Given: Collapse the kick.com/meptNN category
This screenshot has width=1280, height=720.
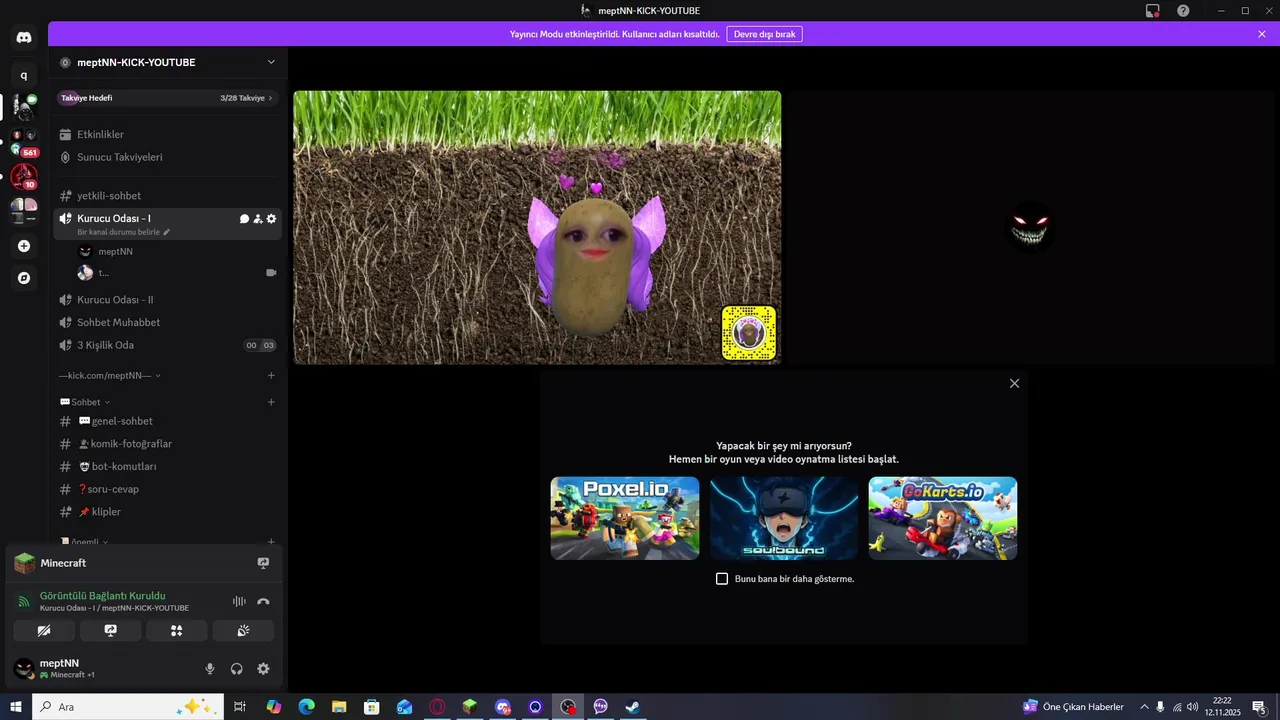Looking at the screenshot, I should [110, 376].
